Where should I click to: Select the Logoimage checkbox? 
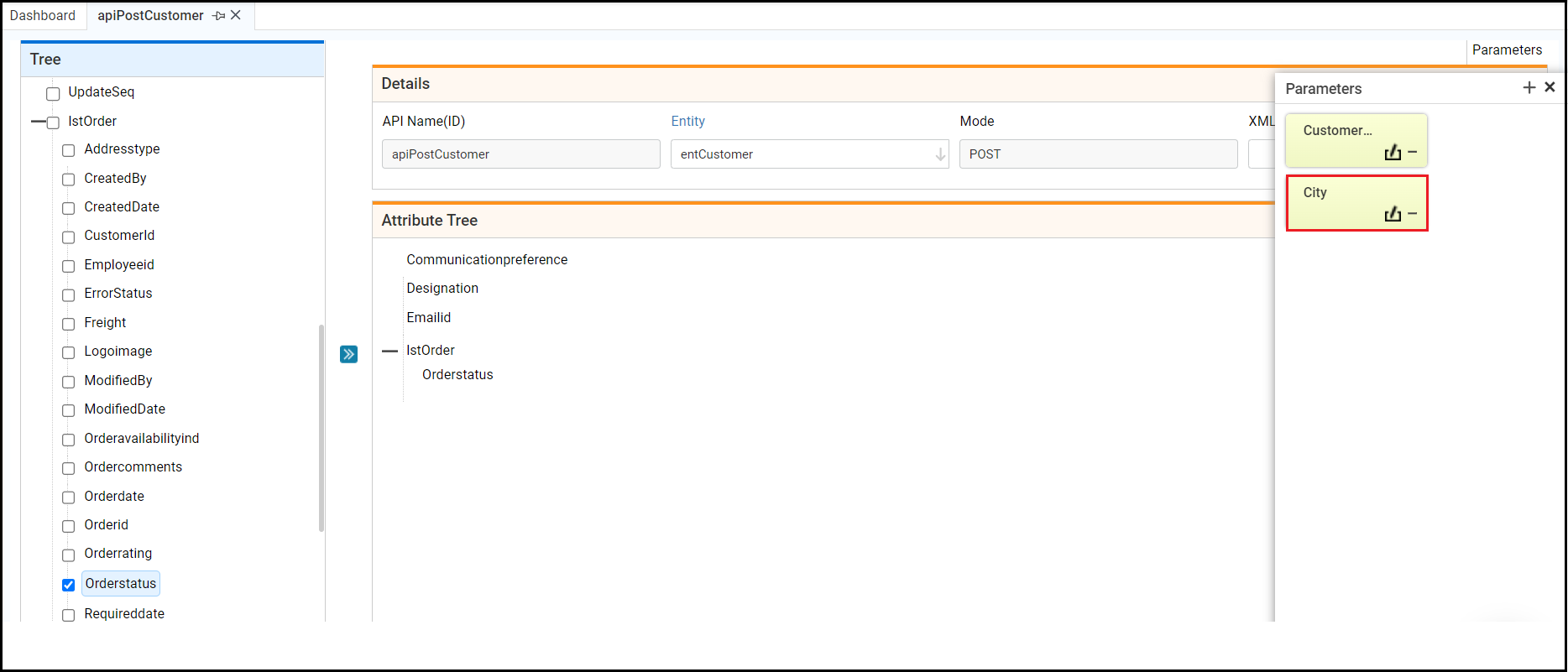69,353
